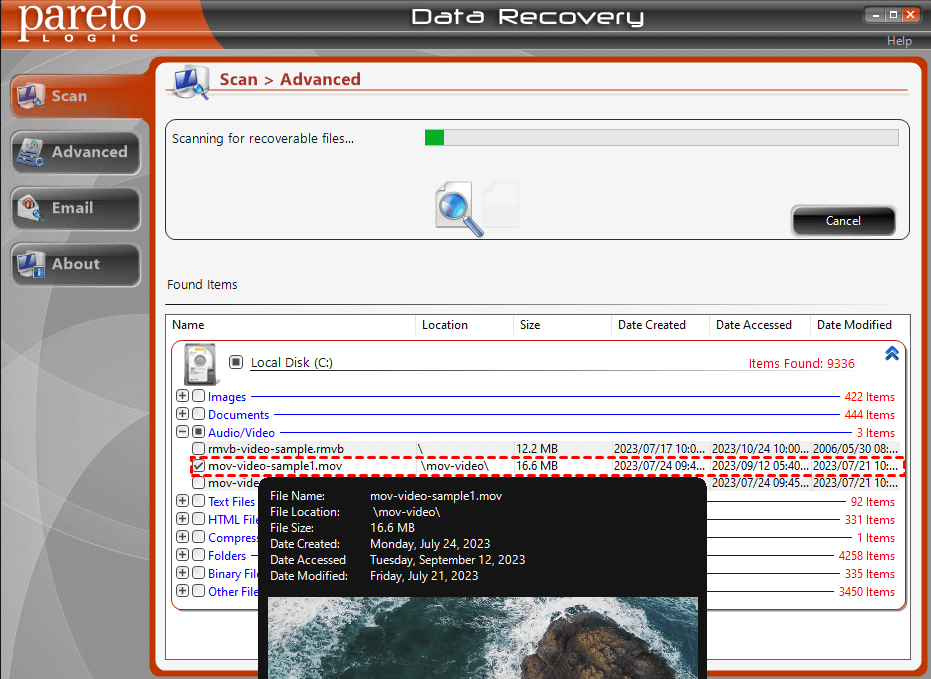Click the Email sidebar envelope icon
This screenshot has height=679, width=931.
(x=30, y=208)
